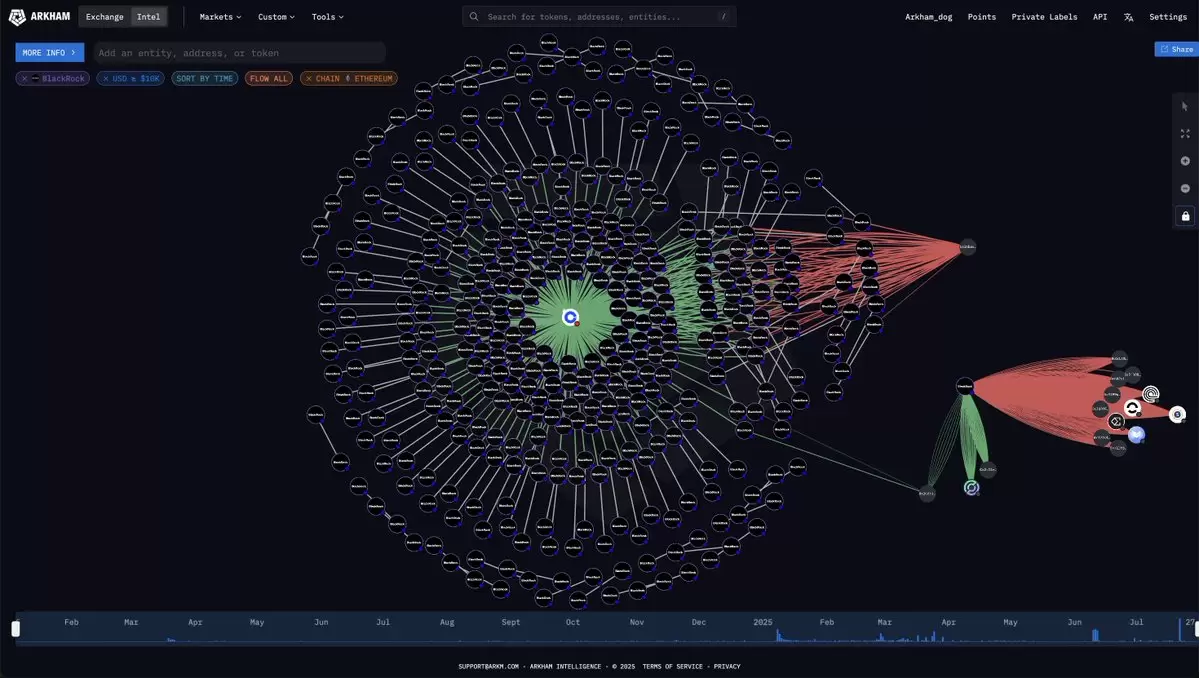
Task: Jump to Nov on the timeline
Action: pos(636,622)
